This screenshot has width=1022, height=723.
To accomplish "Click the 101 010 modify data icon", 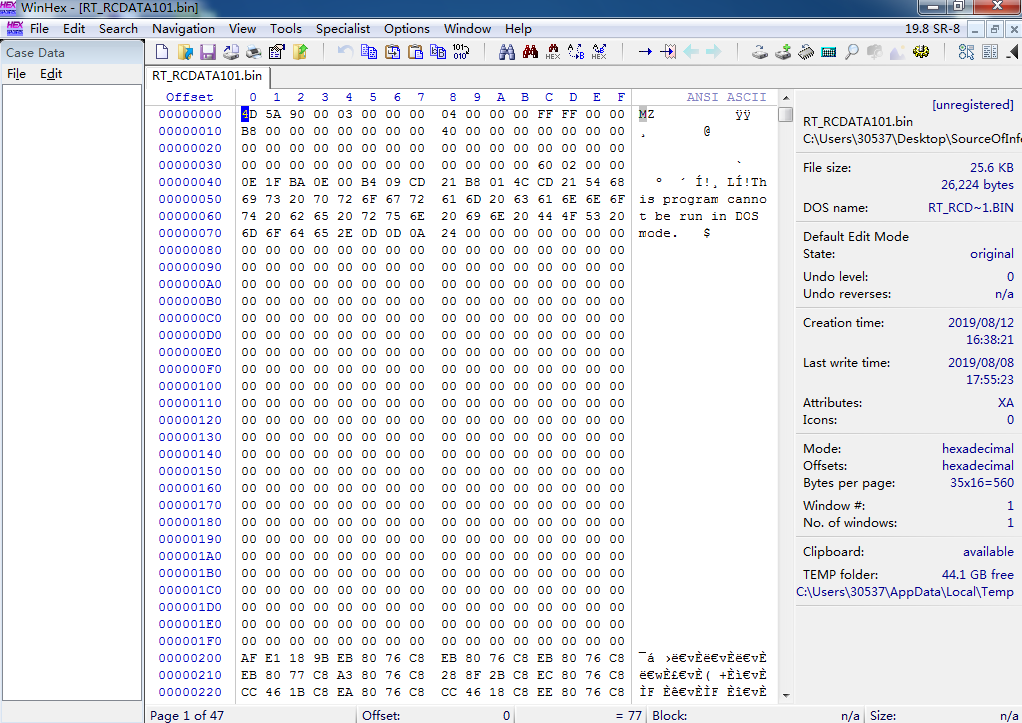I will 461,52.
